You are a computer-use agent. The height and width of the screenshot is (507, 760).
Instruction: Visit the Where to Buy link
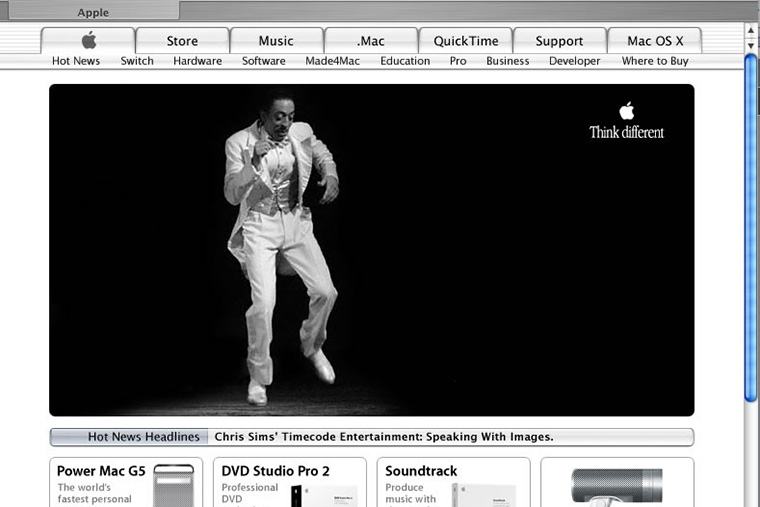655,61
